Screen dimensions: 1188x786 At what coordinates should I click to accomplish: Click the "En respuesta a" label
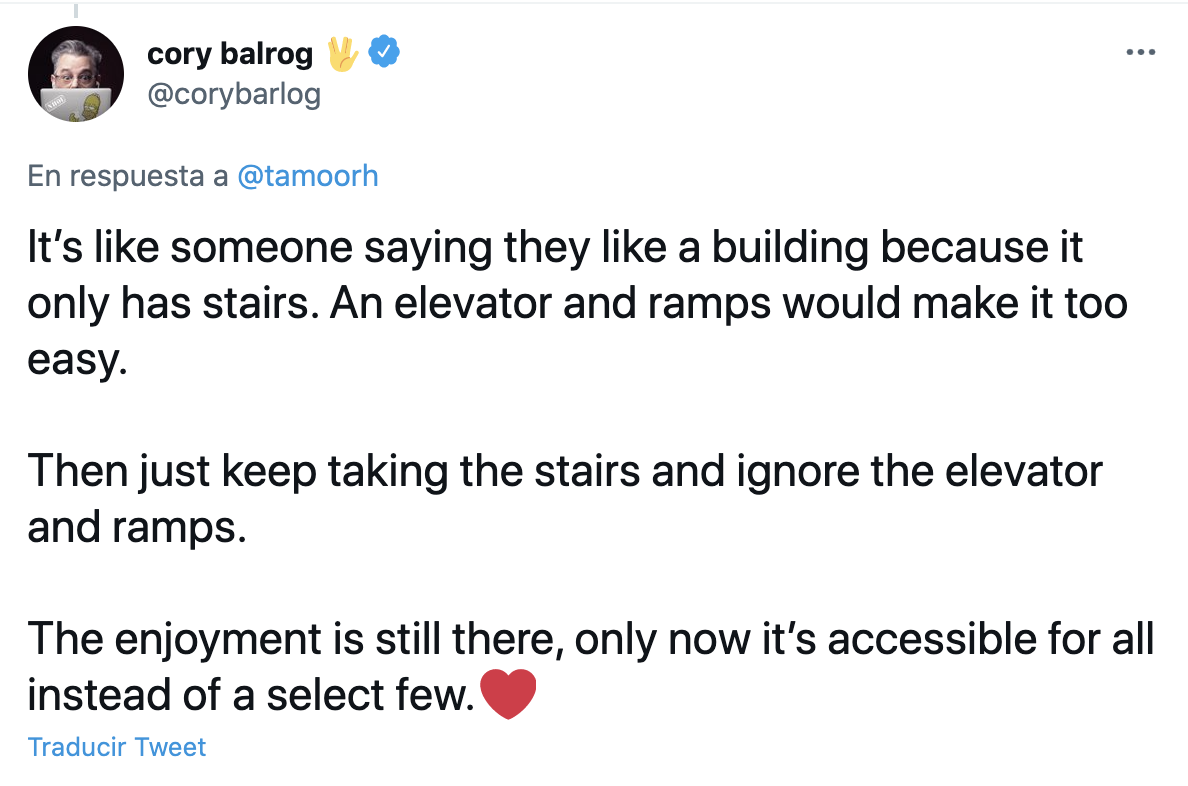click(128, 176)
